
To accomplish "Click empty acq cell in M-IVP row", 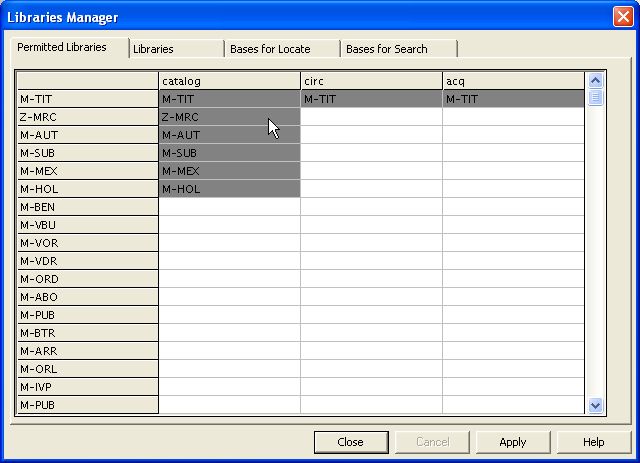I will [513, 387].
